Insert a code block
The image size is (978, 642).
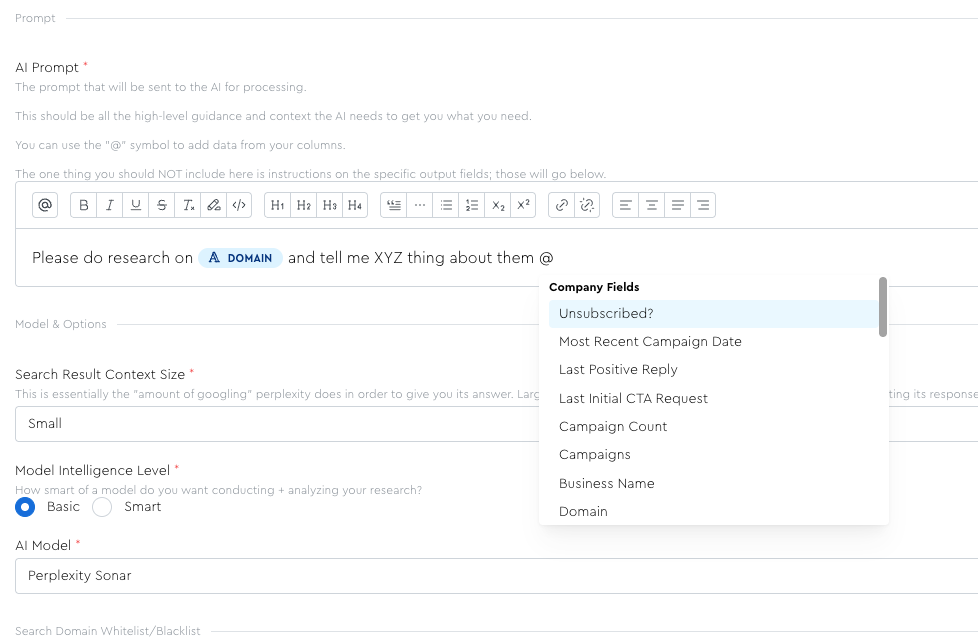(239, 205)
